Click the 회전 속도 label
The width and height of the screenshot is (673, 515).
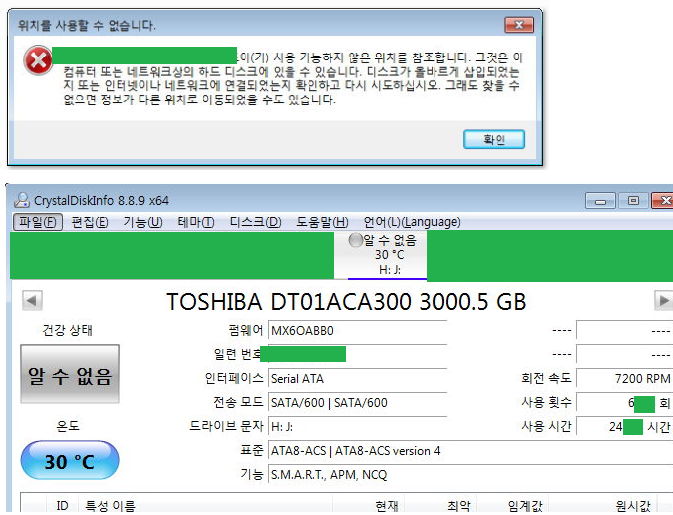point(546,378)
